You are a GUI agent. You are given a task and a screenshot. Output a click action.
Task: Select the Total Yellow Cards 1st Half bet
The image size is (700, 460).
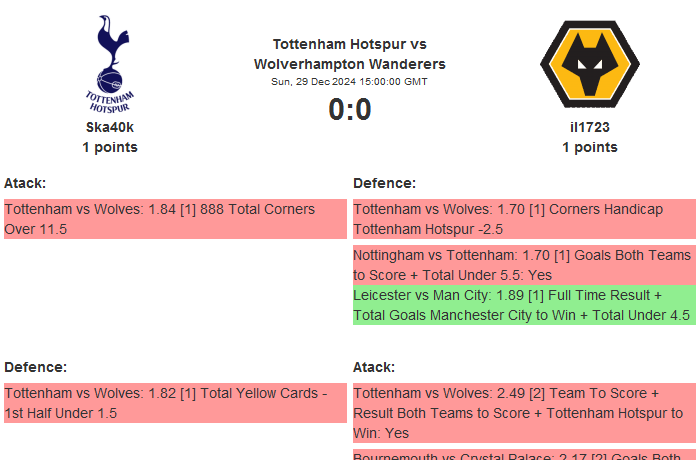tap(175, 403)
